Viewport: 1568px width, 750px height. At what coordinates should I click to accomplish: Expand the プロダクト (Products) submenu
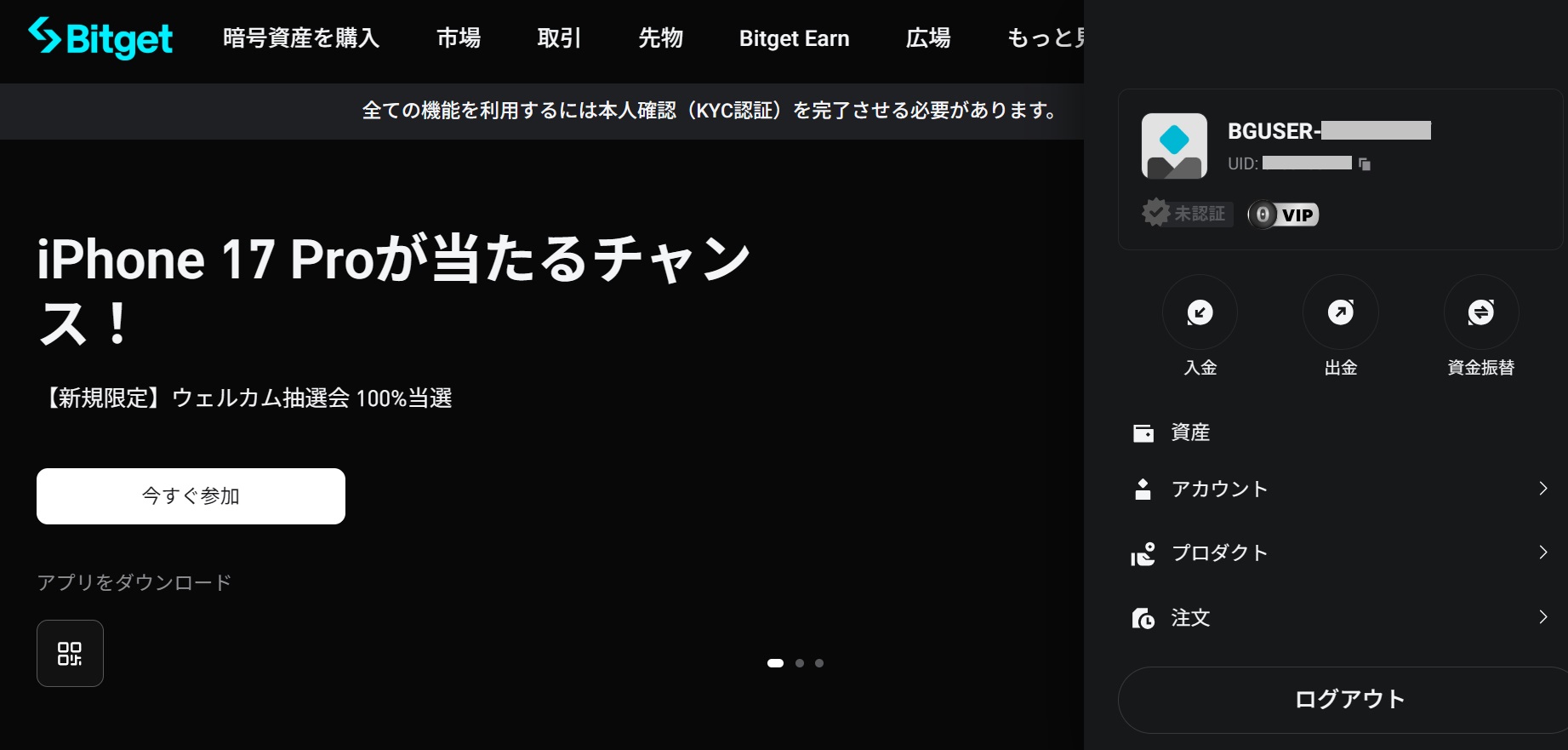pyautogui.click(x=1339, y=552)
